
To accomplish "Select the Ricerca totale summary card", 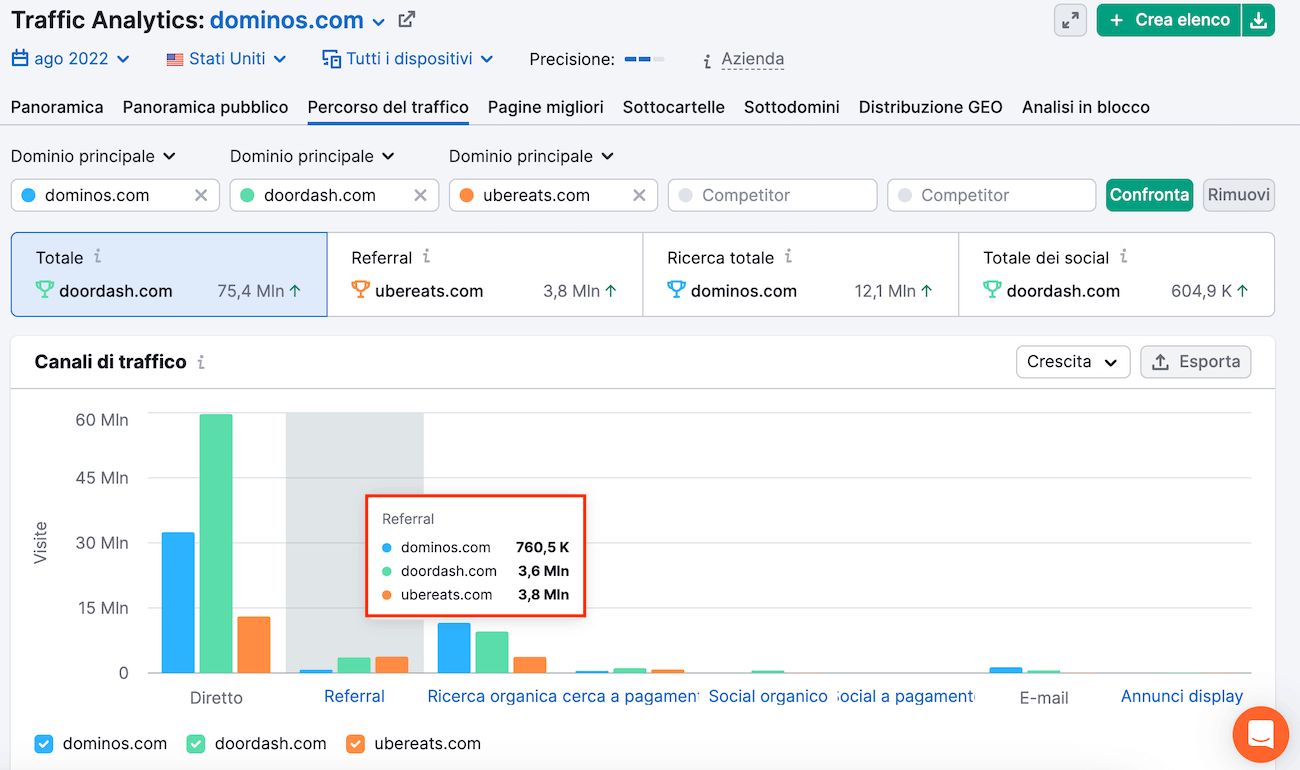I will click(x=801, y=275).
